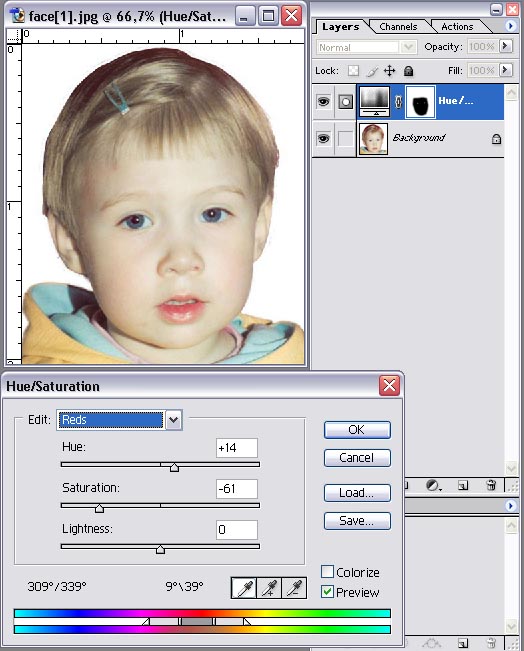The height and width of the screenshot is (651, 524).
Task: Click the layer mask indicator icon
Action: click(345, 102)
